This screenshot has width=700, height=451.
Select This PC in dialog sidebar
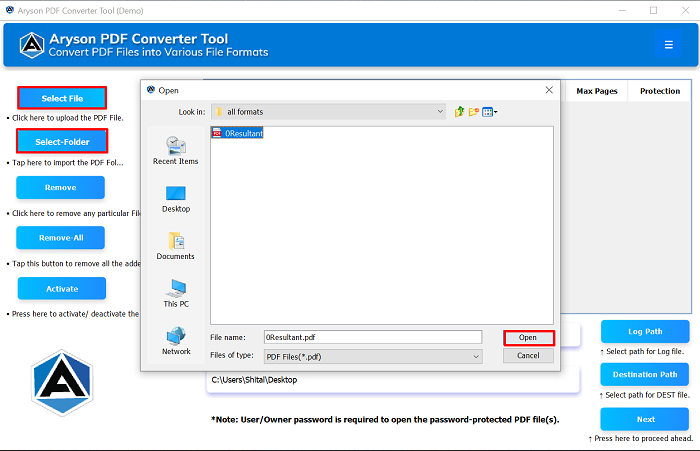coord(176,293)
